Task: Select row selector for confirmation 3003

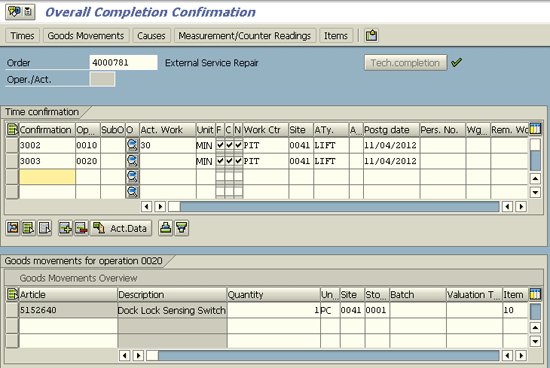Action: tap(12, 161)
